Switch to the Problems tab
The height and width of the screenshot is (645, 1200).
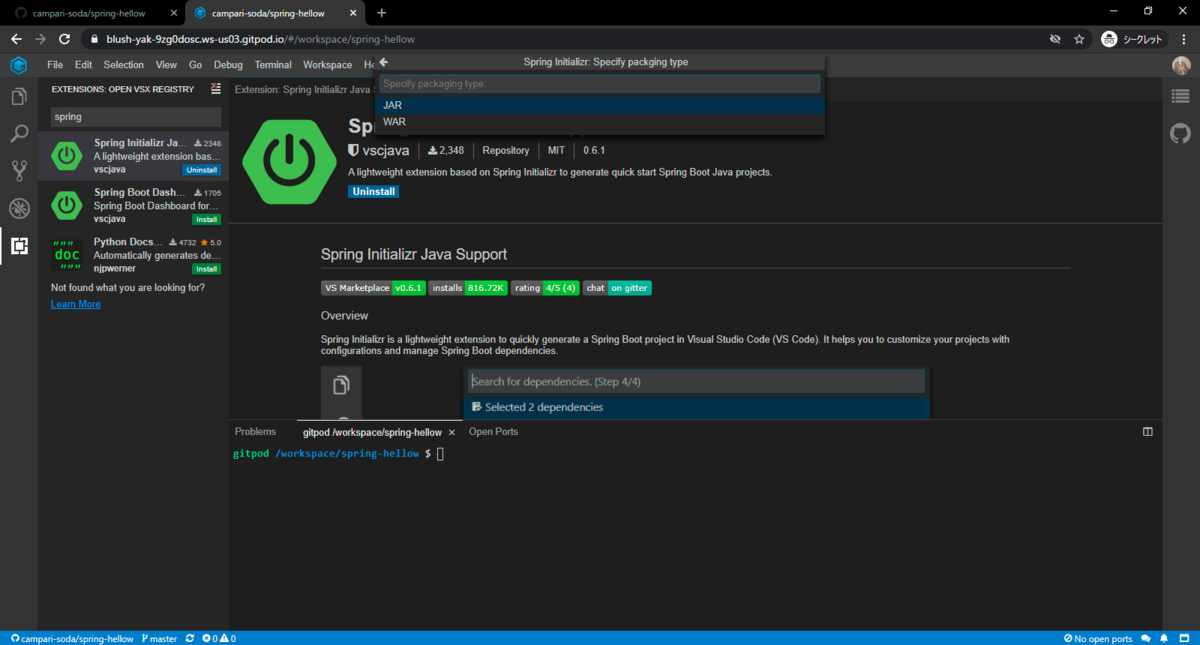(x=255, y=432)
